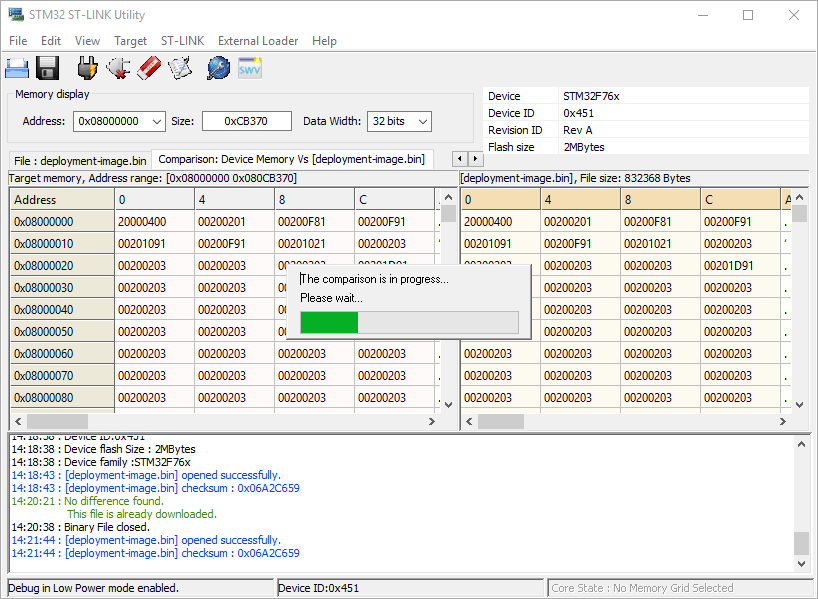
Task: Click the Size input field 0xCB370
Action: (x=247, y=121)
